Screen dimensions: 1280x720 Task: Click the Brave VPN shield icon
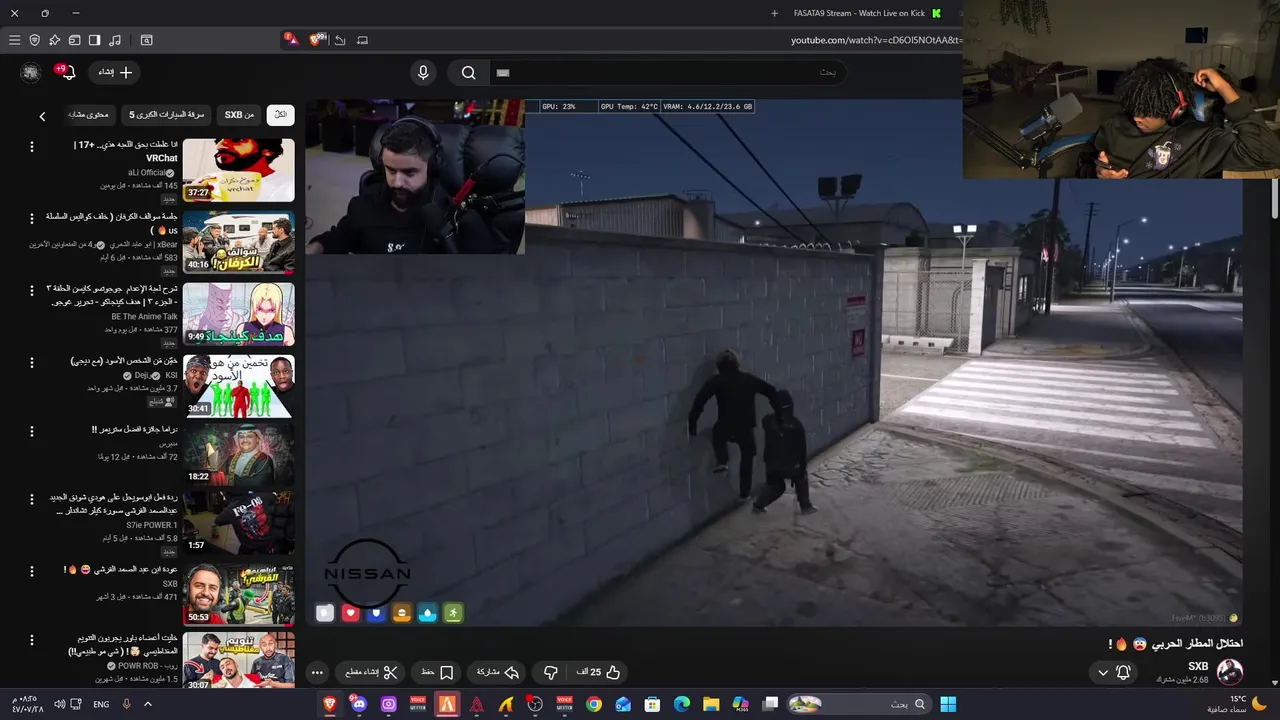pos(34,40)
